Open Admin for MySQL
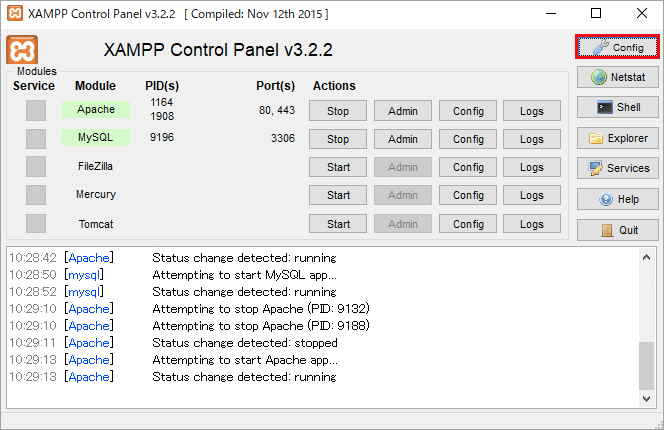 [402, 139]
